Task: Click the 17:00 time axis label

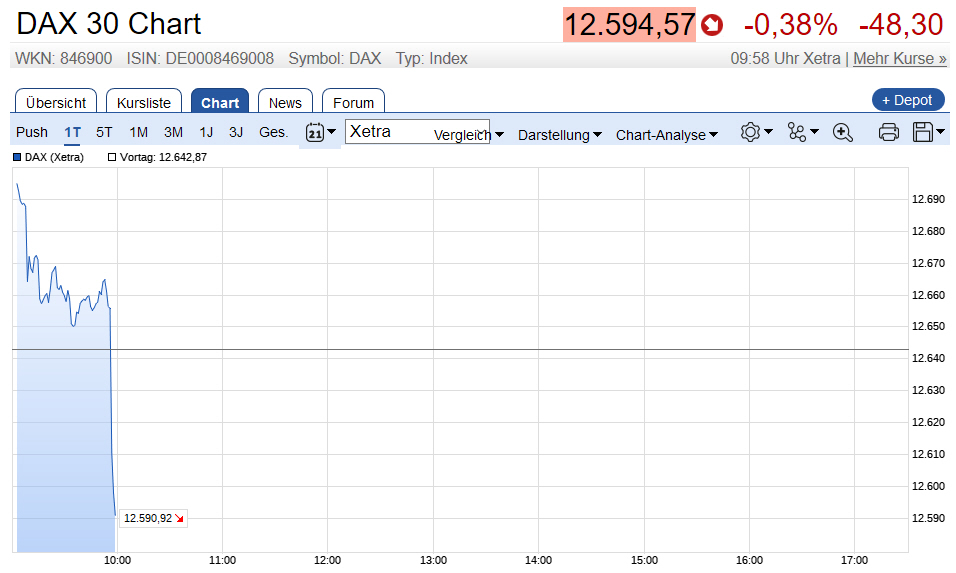Action: click(x=854, y=560)
